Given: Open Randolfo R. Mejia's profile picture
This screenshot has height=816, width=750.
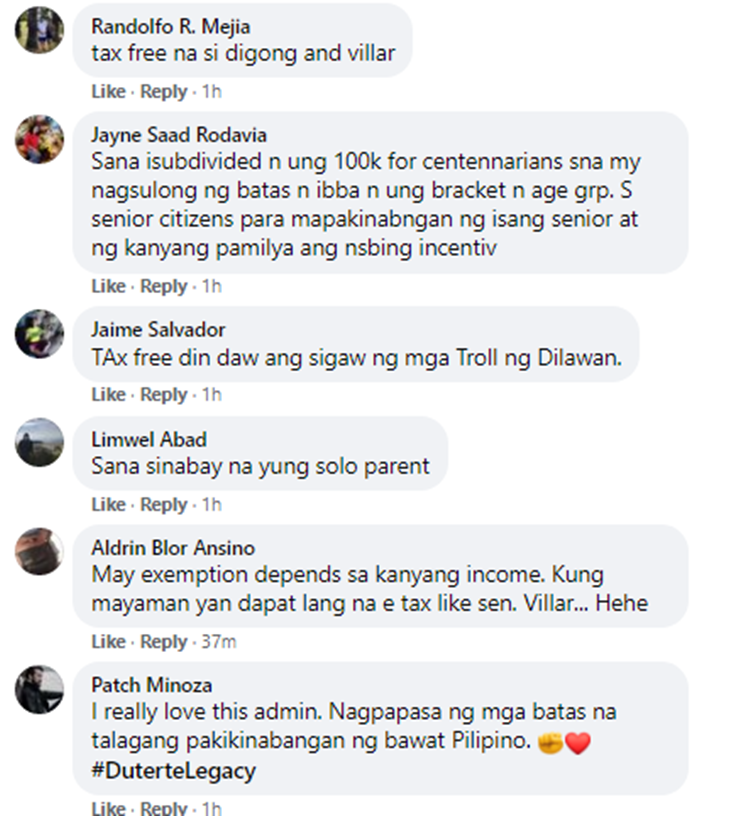Looking at the screenshot, I should coord(39,30).
